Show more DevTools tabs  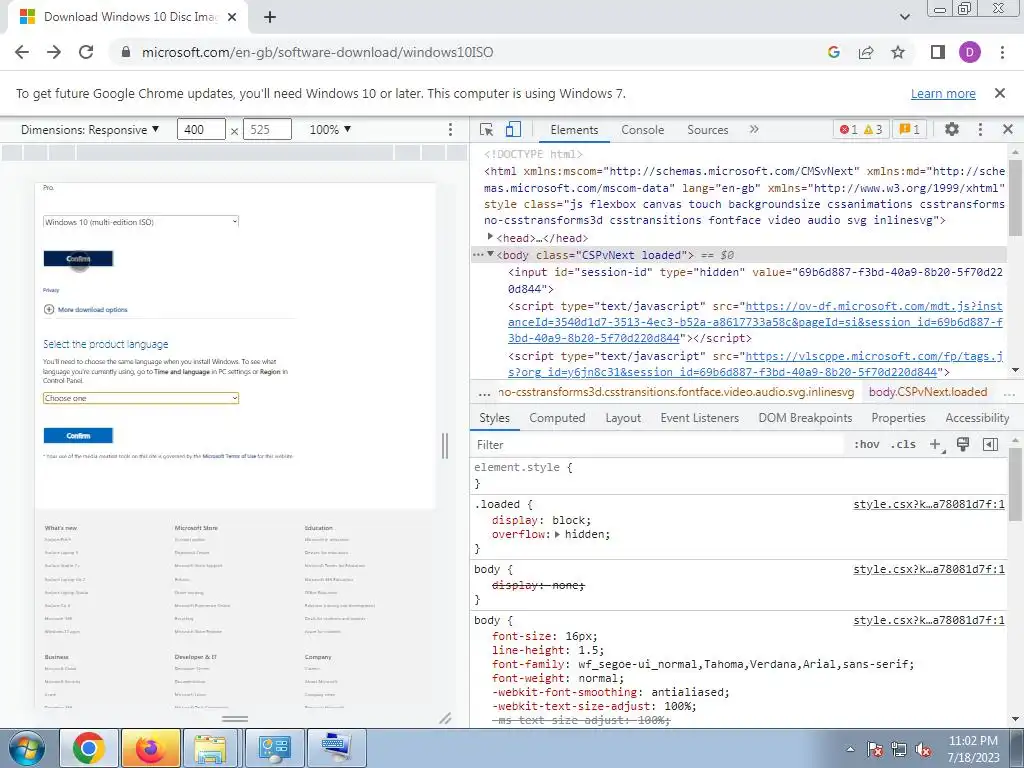pos(754,129)
